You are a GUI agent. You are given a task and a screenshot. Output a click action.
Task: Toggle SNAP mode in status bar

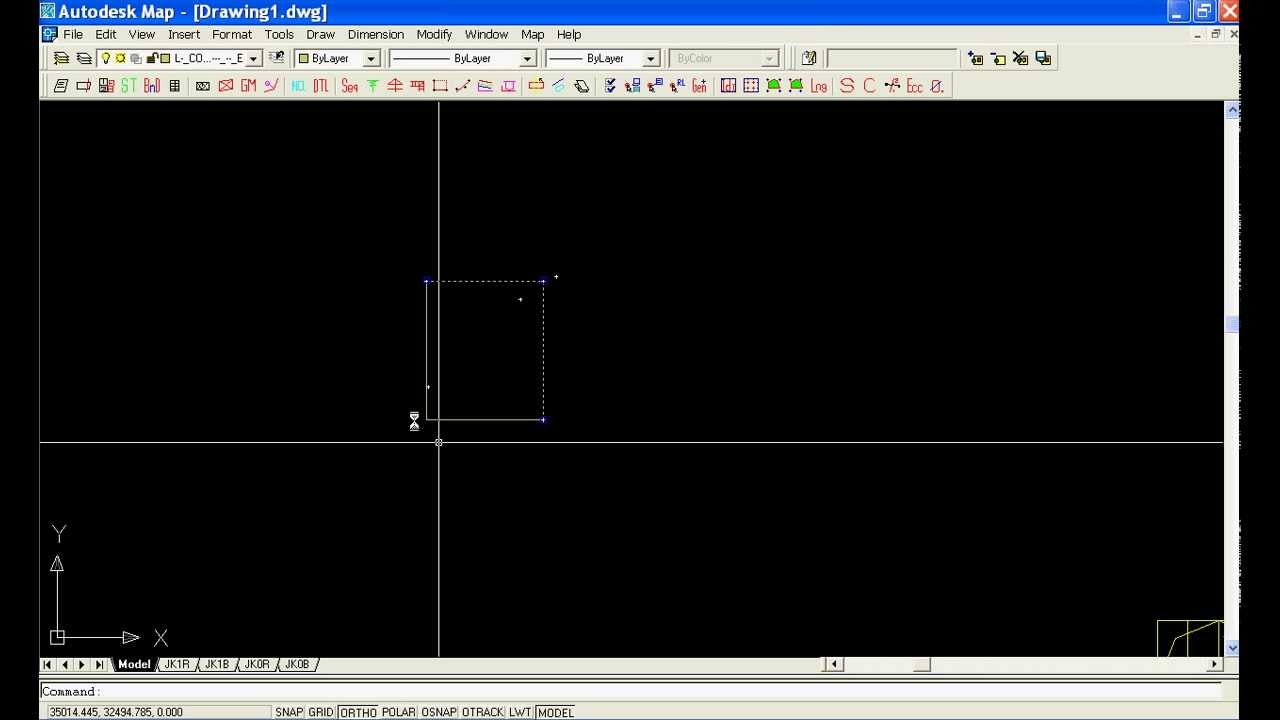click(x=289, y=712)
